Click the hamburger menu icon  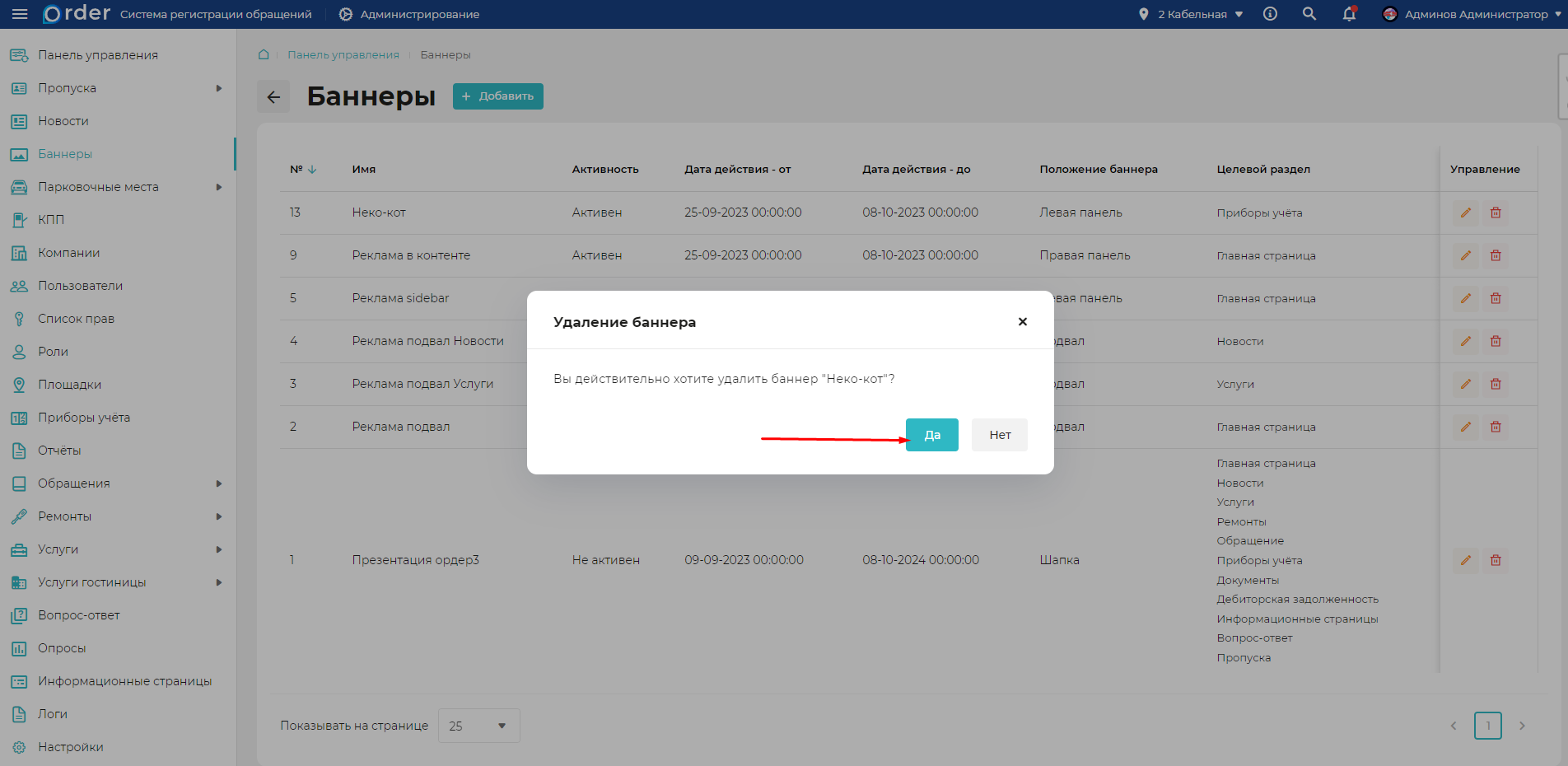tap(20, 14)
